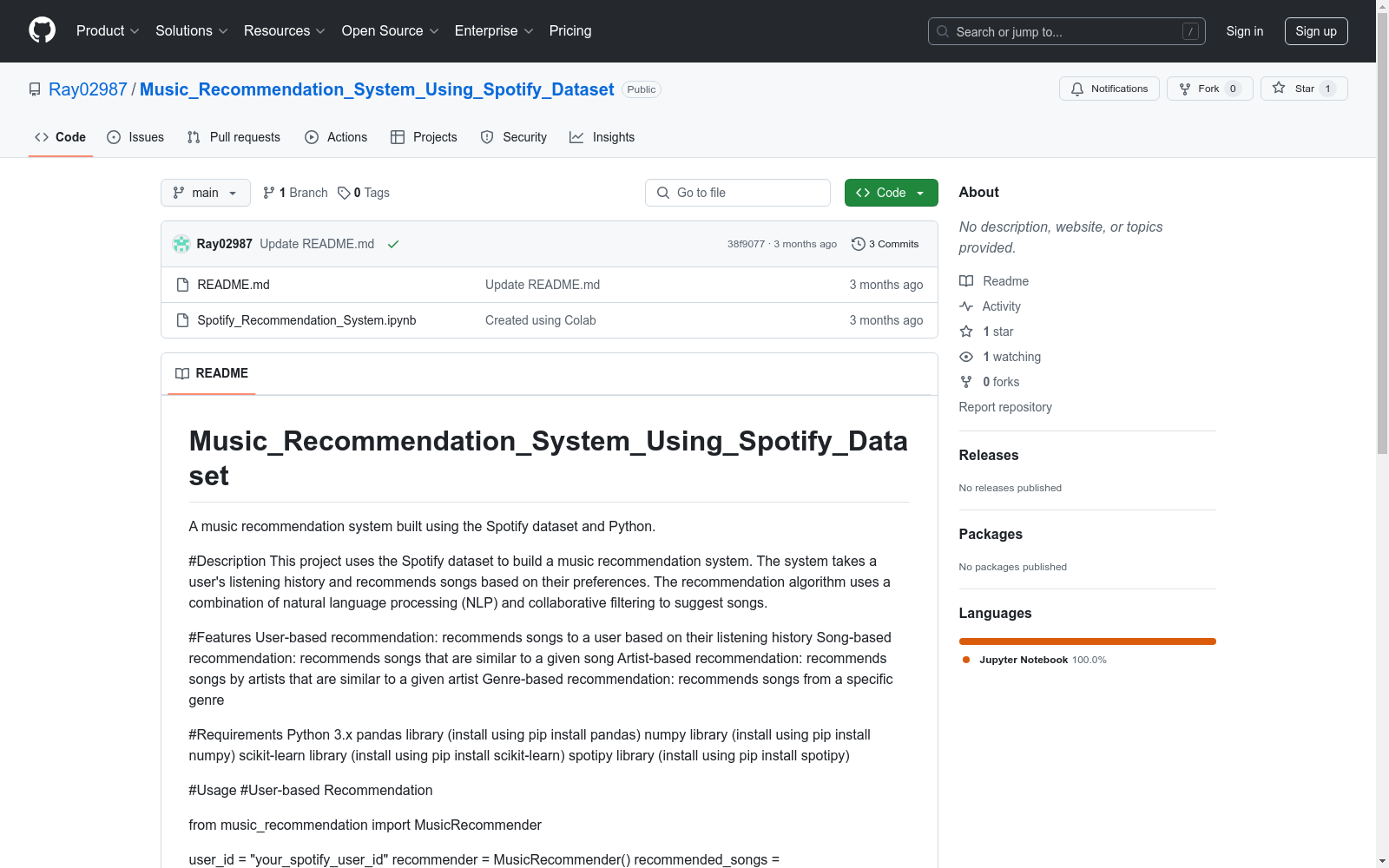Viewport: 1389px width, 868px height.
Task: Open the Actions tab
Action: coord(336,137)
